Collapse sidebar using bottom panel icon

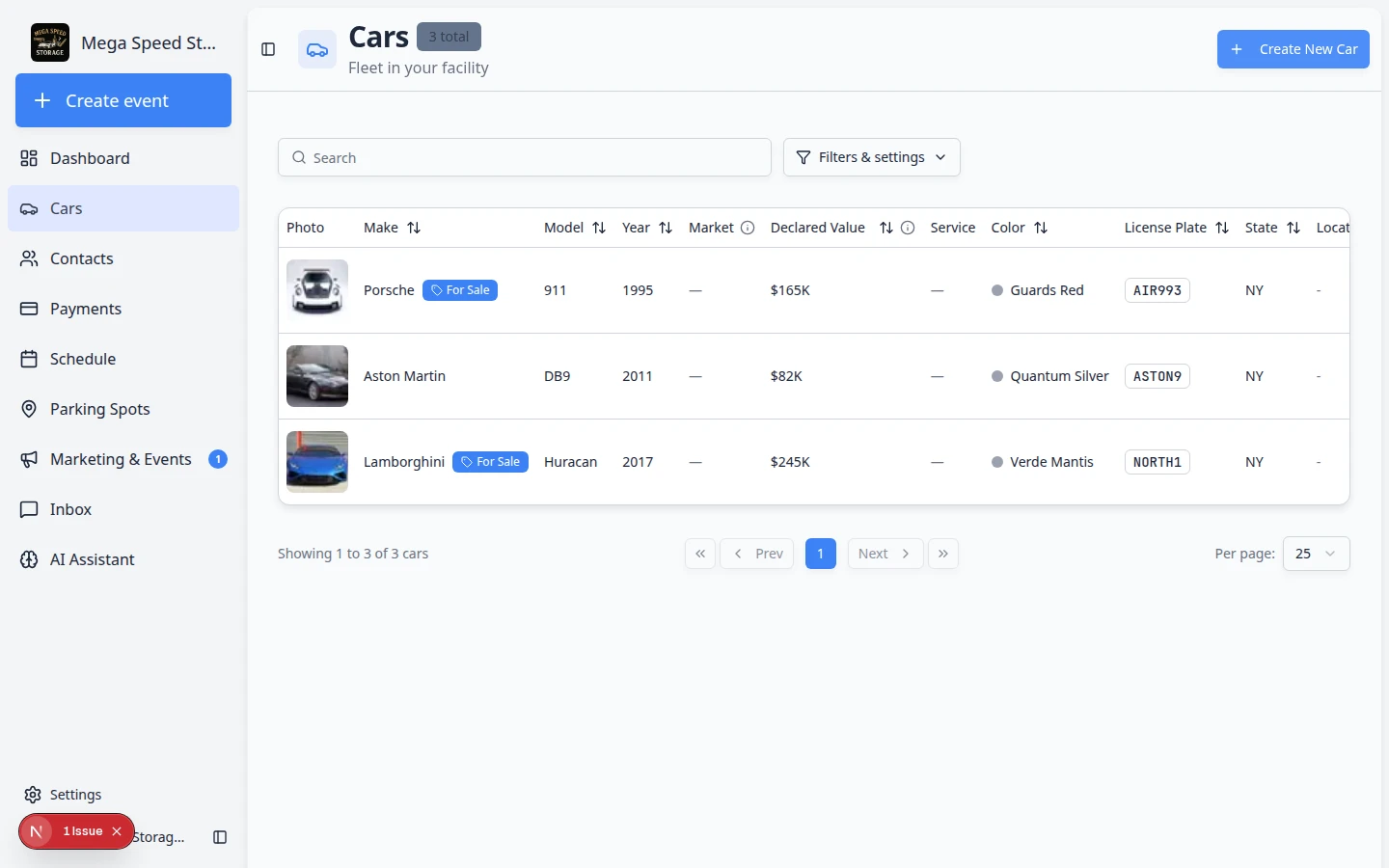click(x=220, y=837)
